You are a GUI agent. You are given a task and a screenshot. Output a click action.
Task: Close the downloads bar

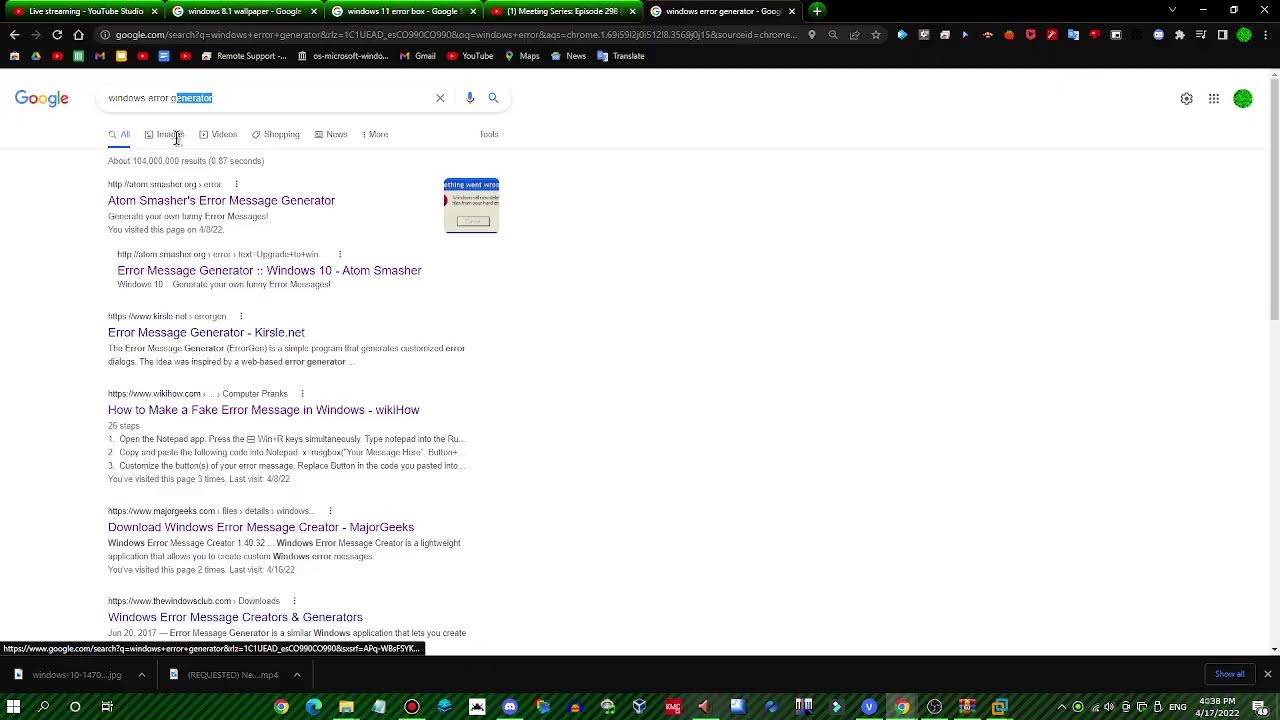click(1267, 674)
